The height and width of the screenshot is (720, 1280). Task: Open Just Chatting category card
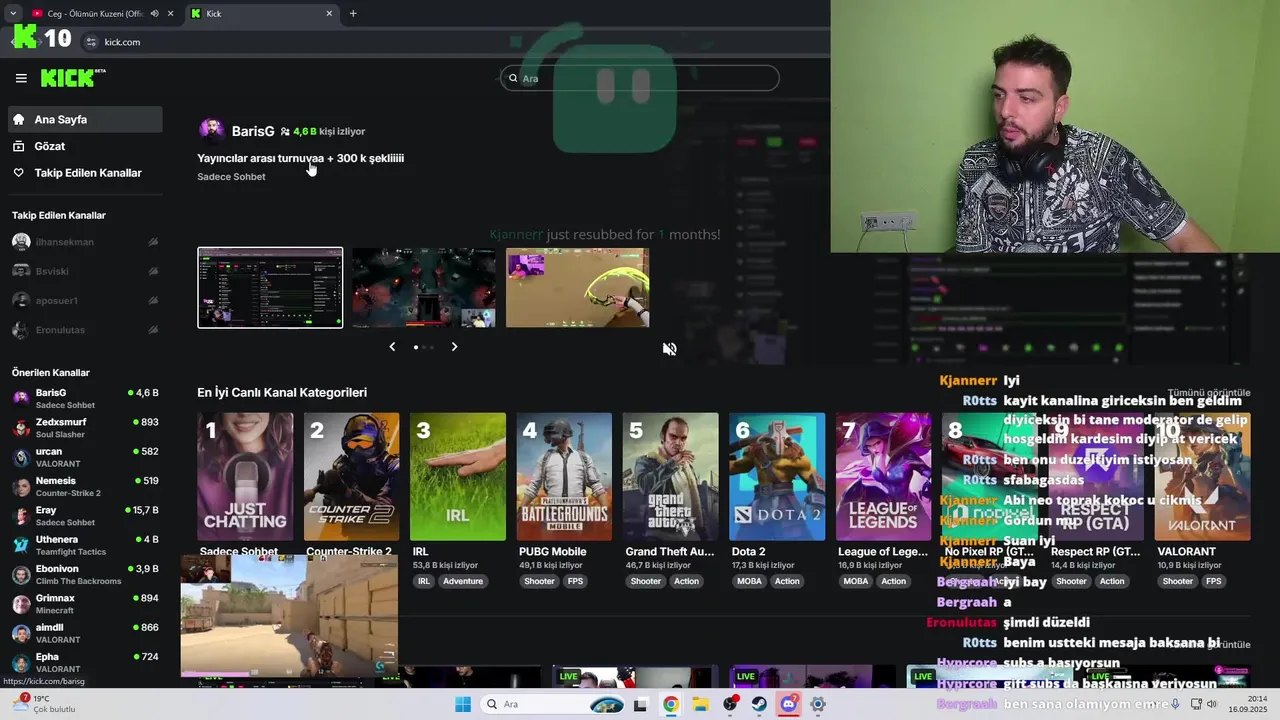tap(245, 477)
